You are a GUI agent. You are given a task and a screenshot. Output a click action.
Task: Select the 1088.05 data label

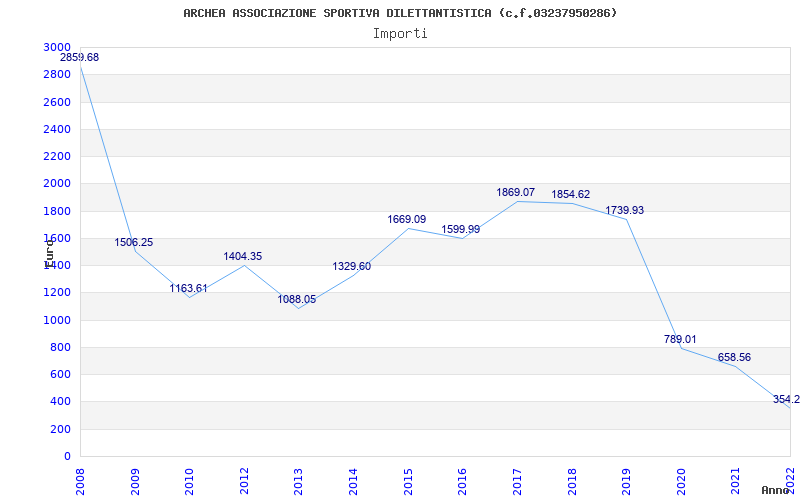[x=297, y=299]
